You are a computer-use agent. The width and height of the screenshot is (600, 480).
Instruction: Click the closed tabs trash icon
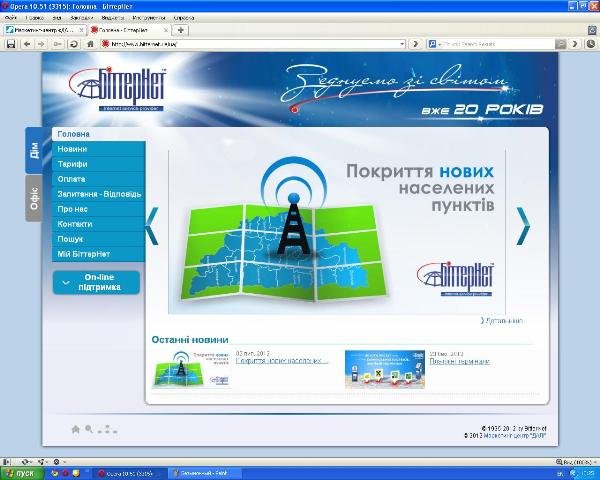point(592,30)
